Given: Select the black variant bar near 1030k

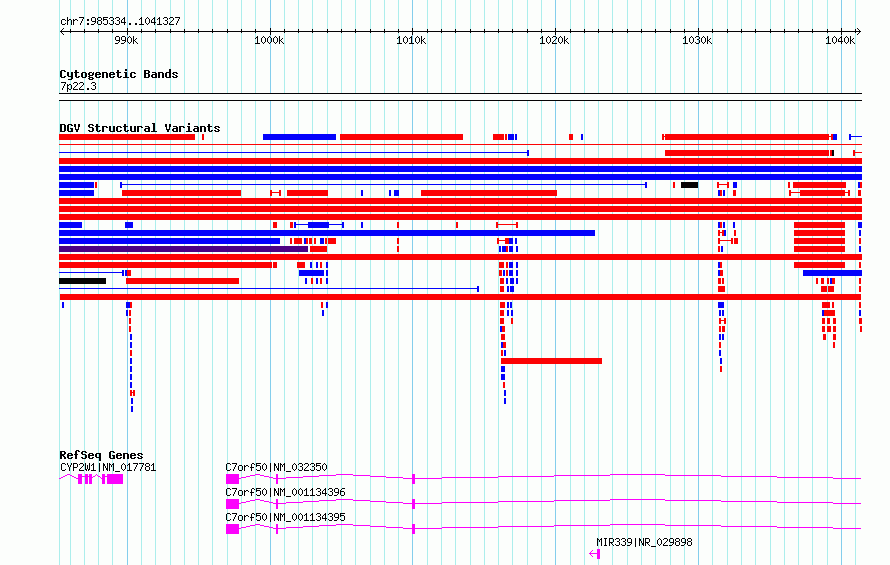Looking at the screenshot, I should coord(690,185).
